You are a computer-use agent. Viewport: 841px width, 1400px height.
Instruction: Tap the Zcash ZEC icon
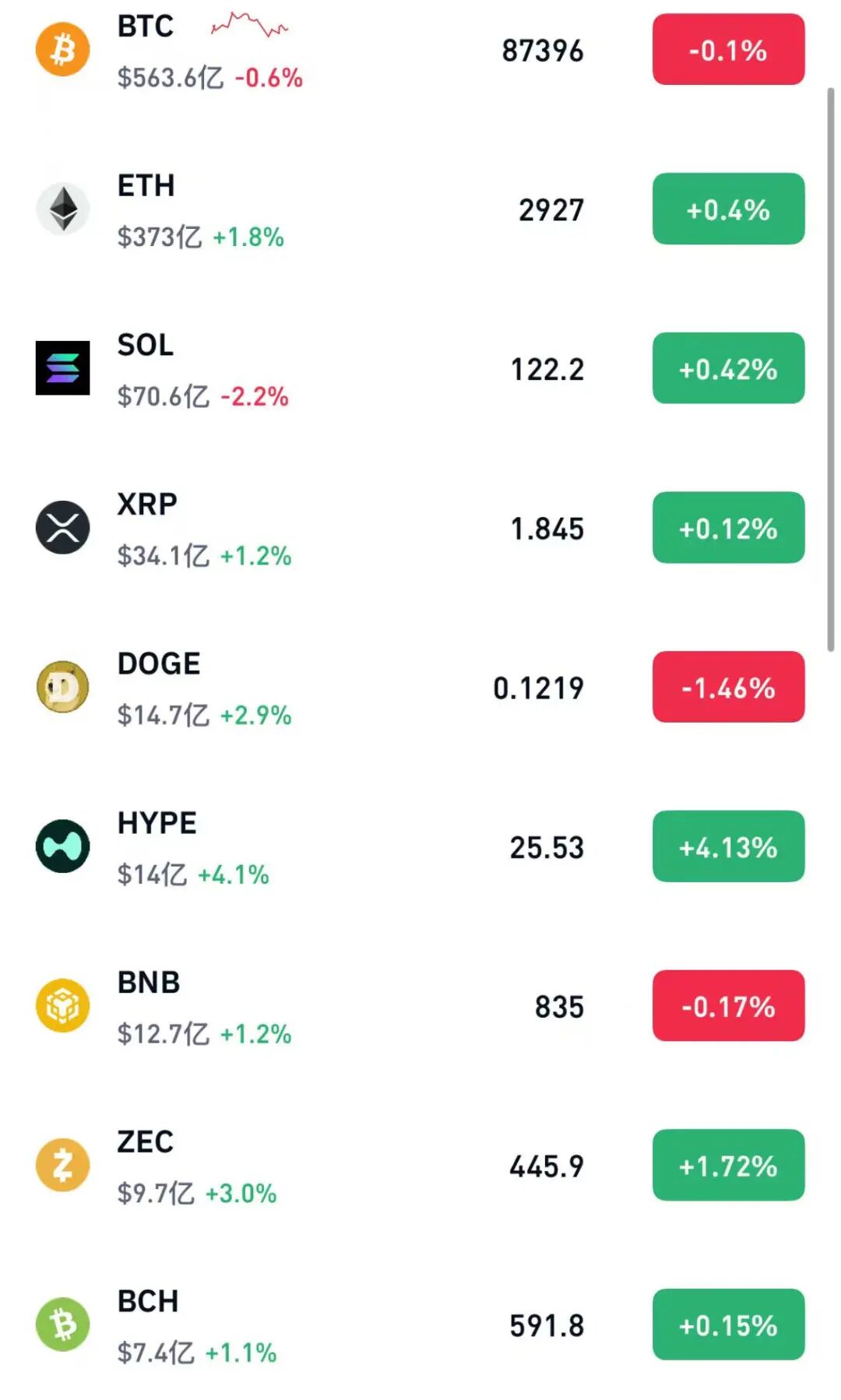(x=63, y=1165)
